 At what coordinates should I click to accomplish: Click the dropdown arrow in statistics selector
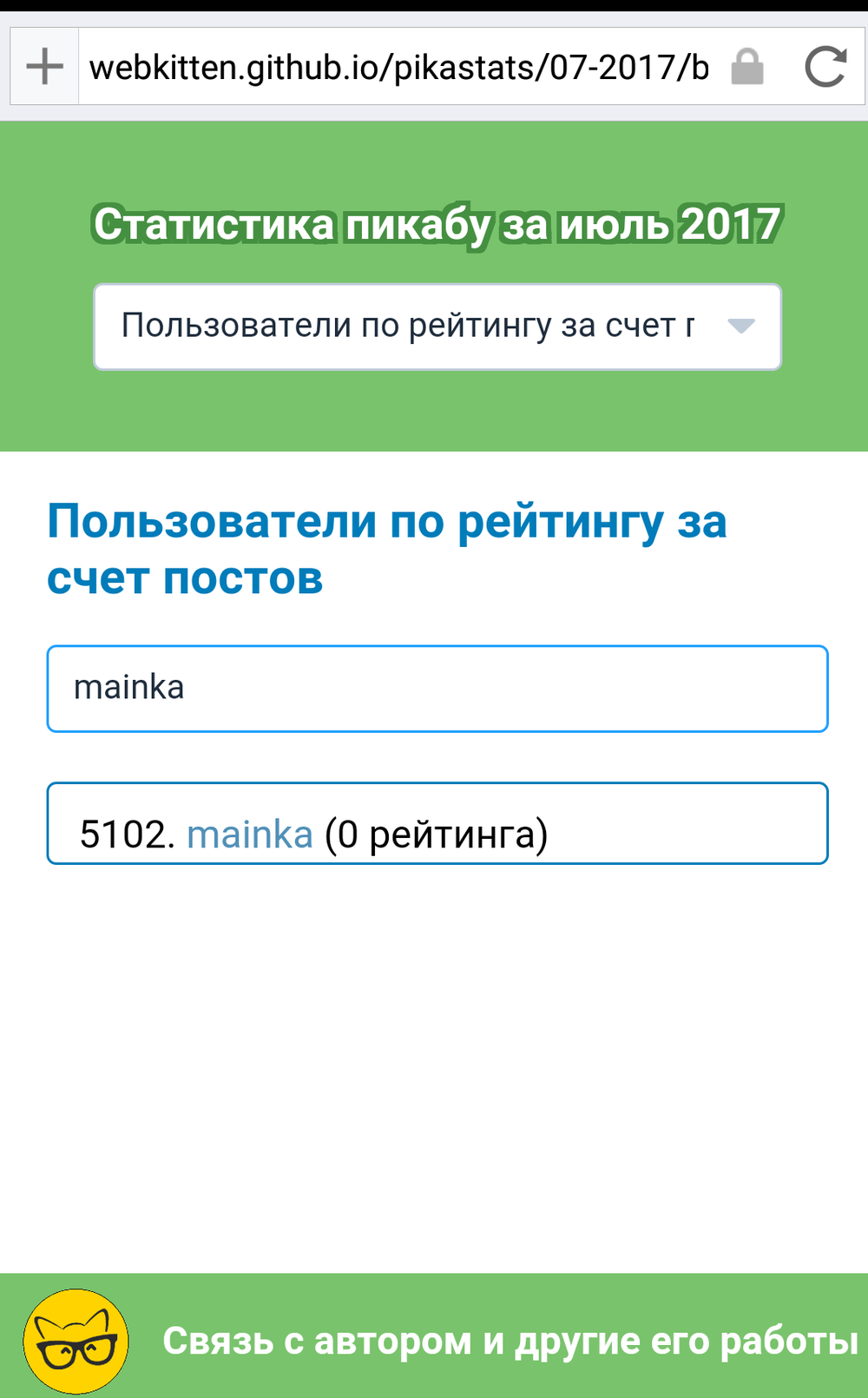(740, 326)
